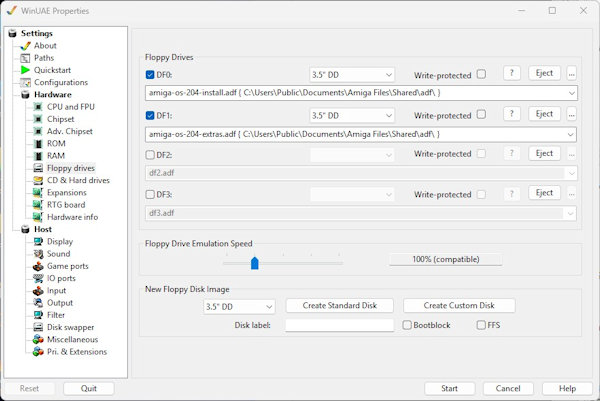Toggle the Bootblock checkbox
Viewport: 600px width, 401px height.
(x=407, y=325)
